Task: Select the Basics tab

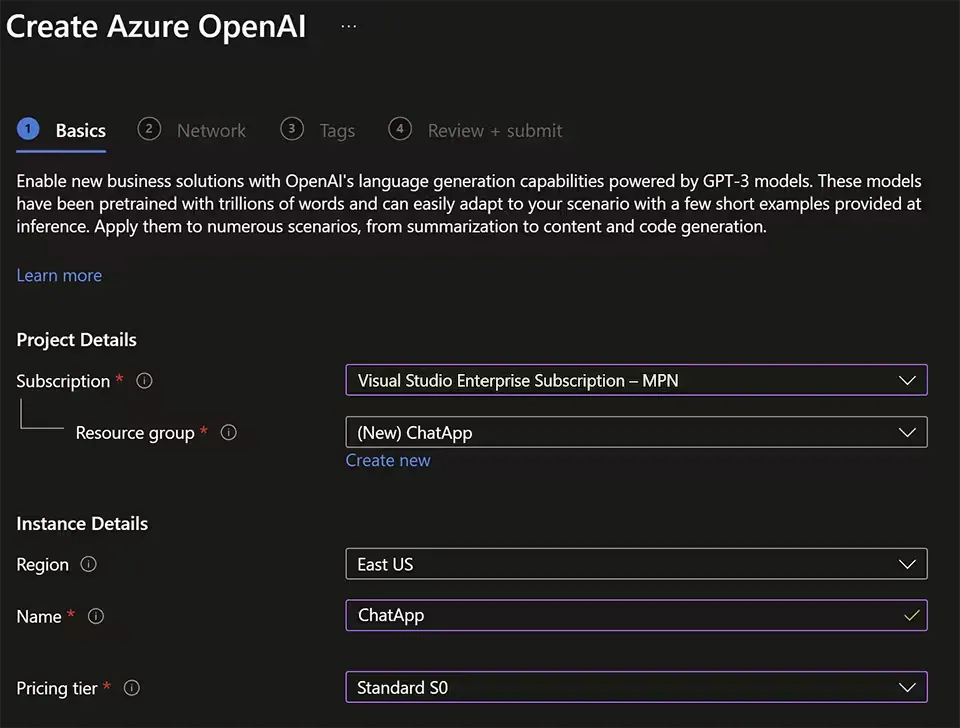Action: 80,130
